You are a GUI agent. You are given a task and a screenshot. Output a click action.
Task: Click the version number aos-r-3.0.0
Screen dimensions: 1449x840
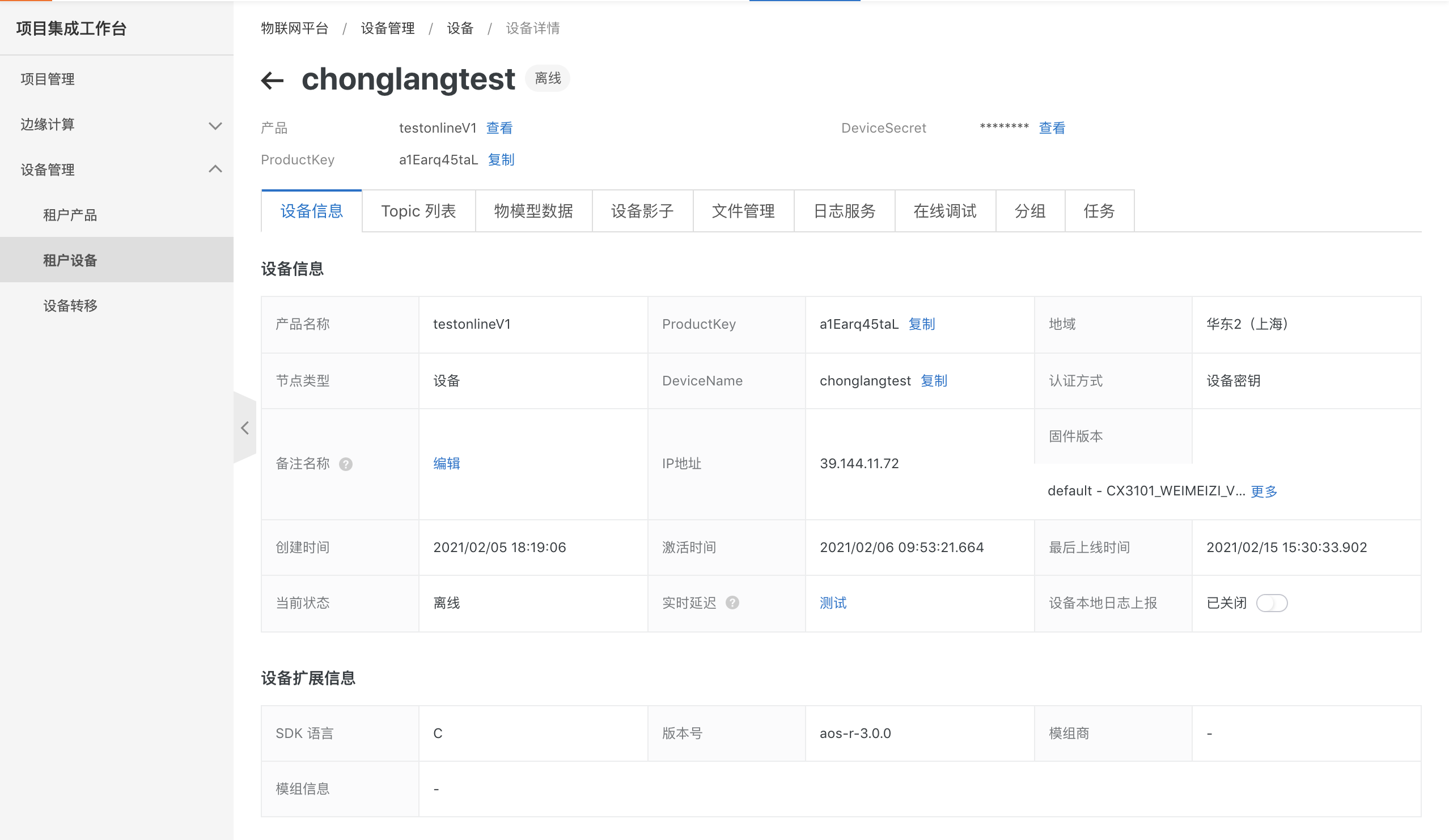pos(855,733)
